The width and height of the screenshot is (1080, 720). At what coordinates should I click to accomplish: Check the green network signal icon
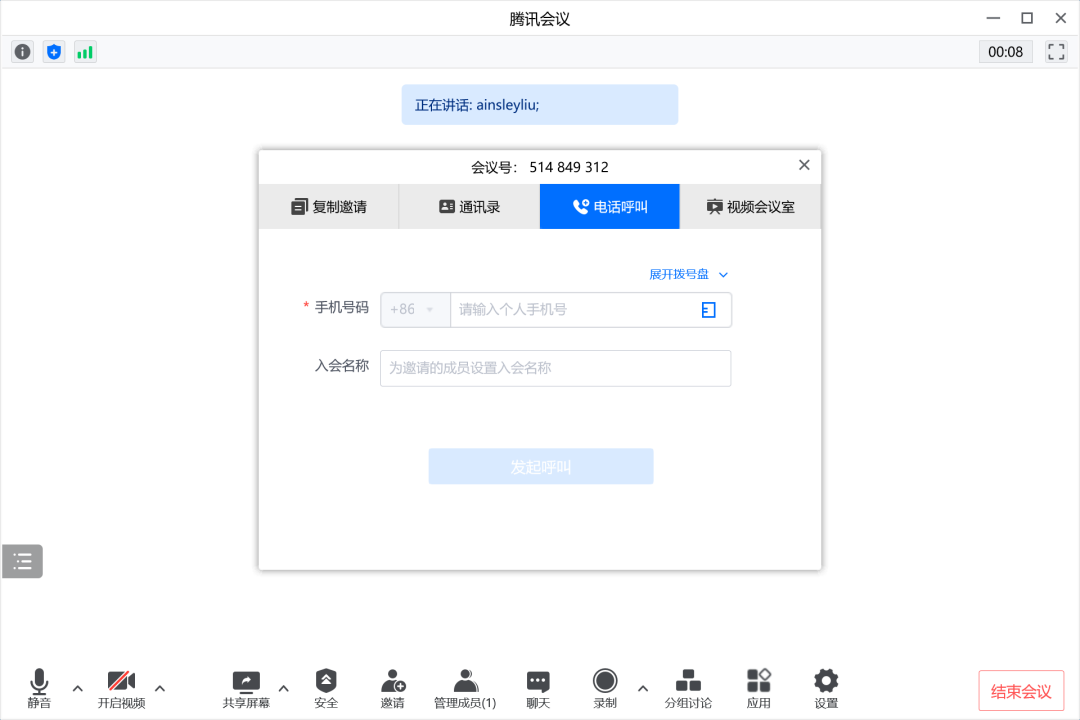[x=85, y=52]
